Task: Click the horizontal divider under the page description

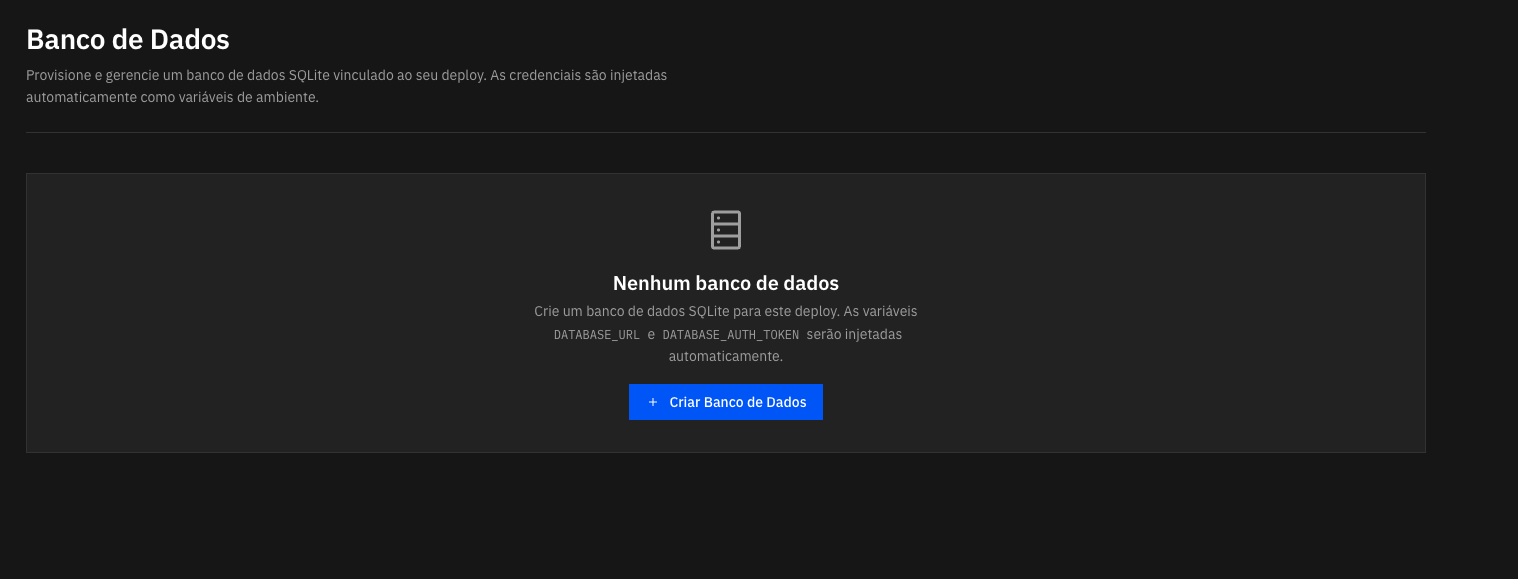Action: tap(726, 129)
